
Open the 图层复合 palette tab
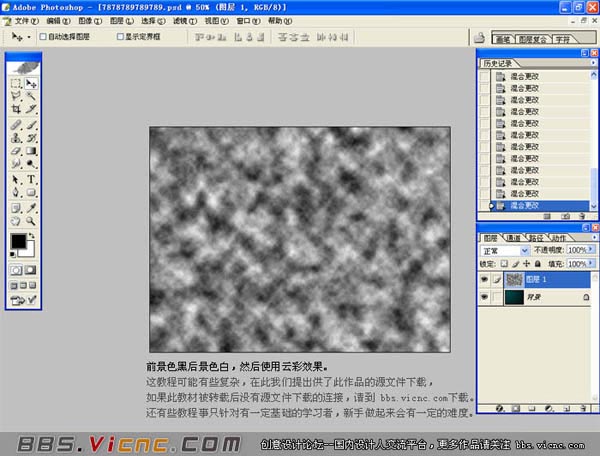(x=533, y=39)
